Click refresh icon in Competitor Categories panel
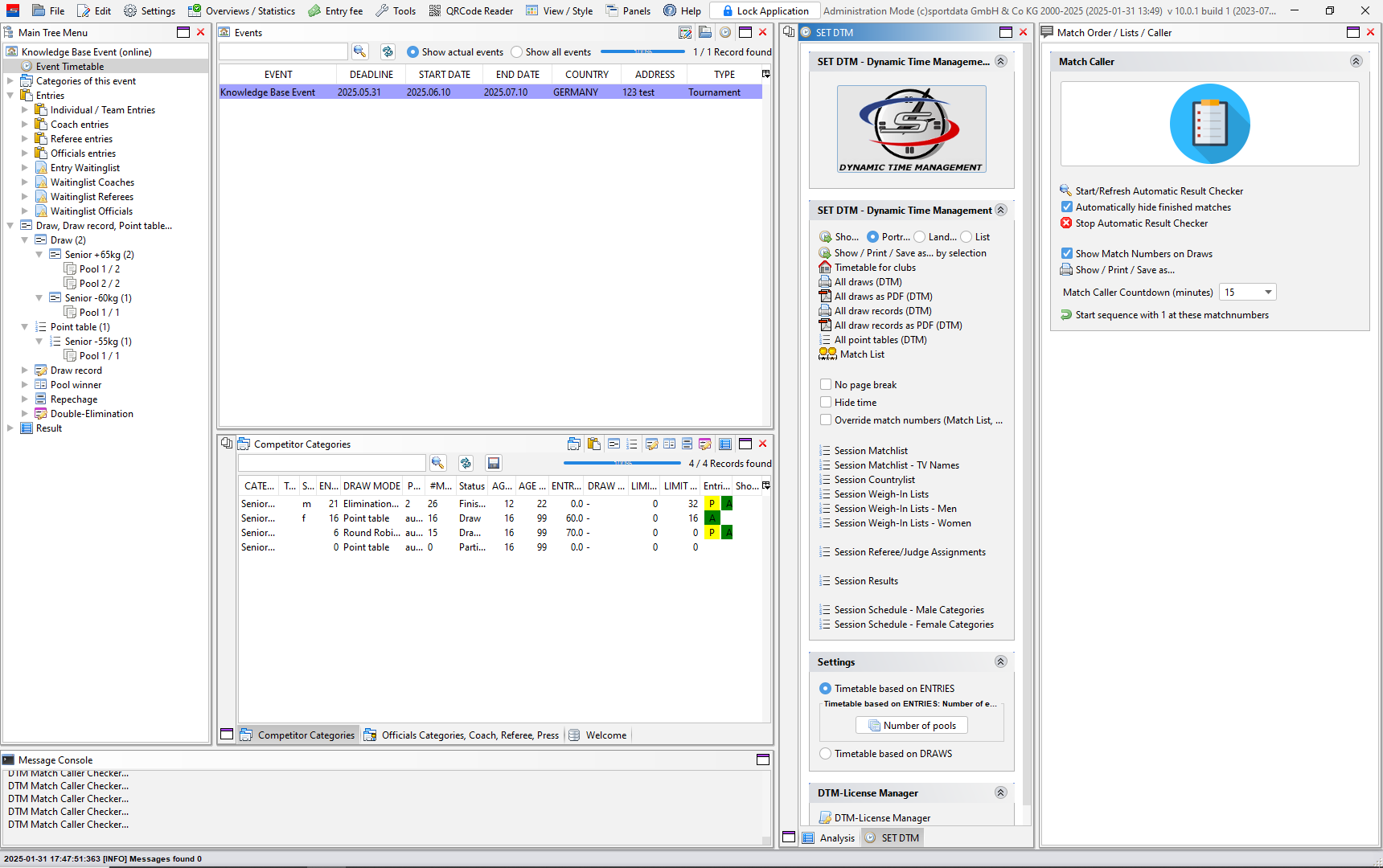This screenshot has width=1383, height=868. (466, 463)
